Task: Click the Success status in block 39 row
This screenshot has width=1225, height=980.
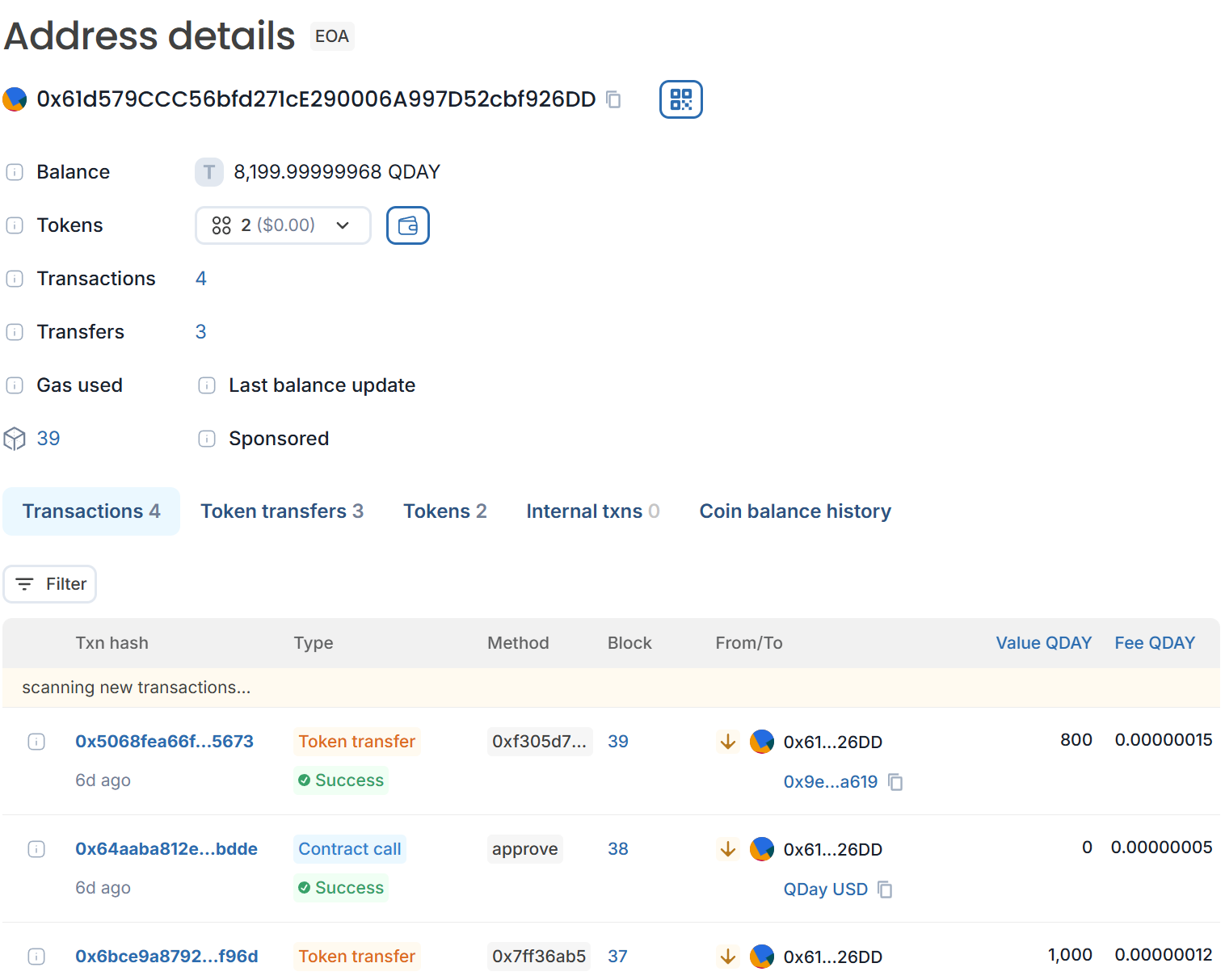Action: [341, 780]
